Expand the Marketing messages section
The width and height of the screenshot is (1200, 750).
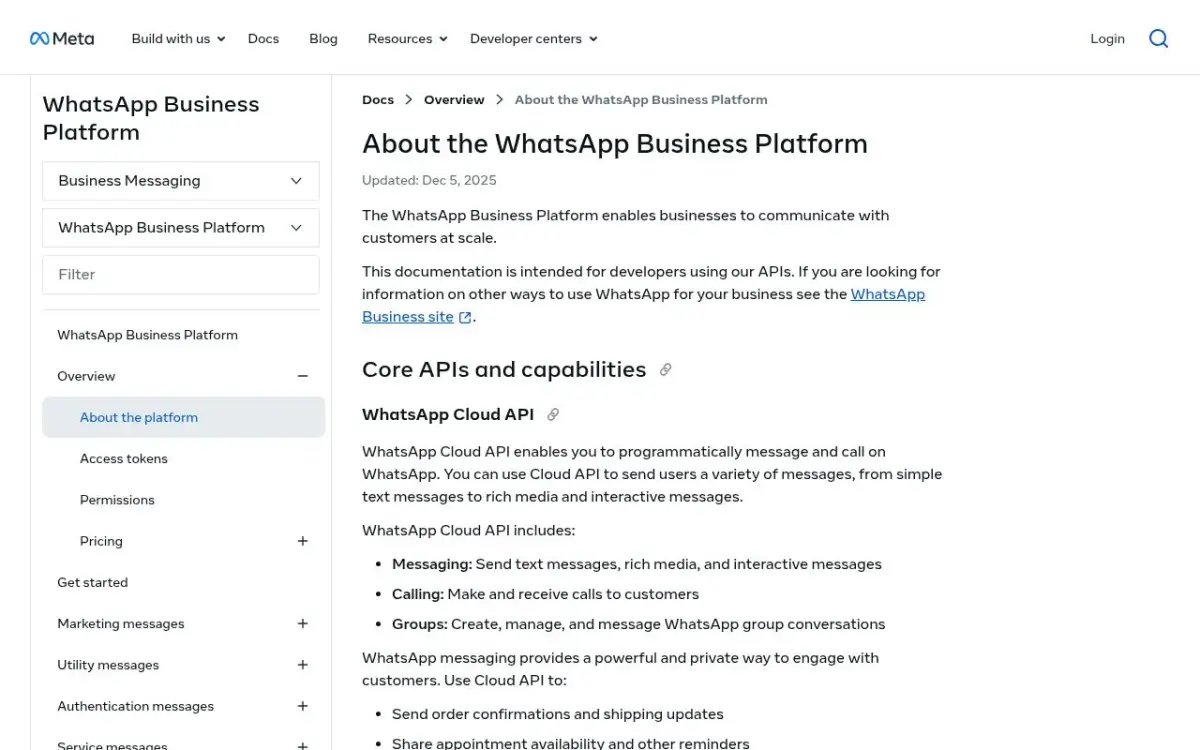tap(303, 624)
